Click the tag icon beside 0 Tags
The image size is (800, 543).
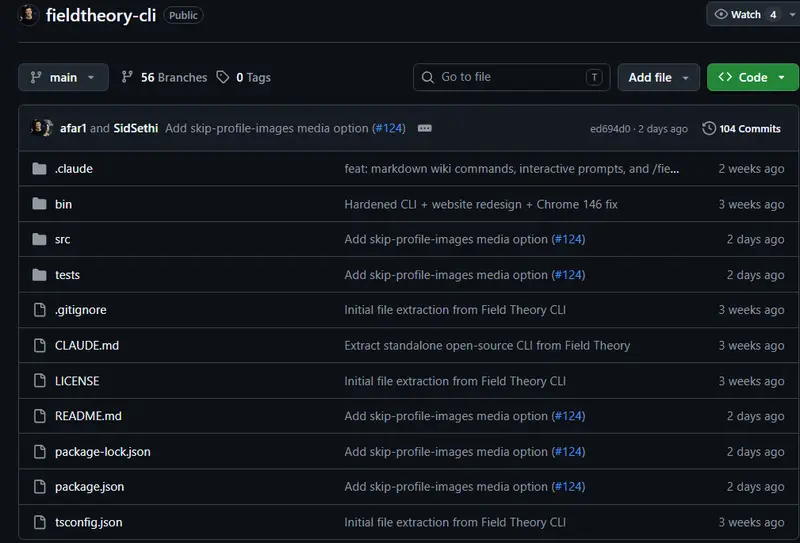coord(222,77)
